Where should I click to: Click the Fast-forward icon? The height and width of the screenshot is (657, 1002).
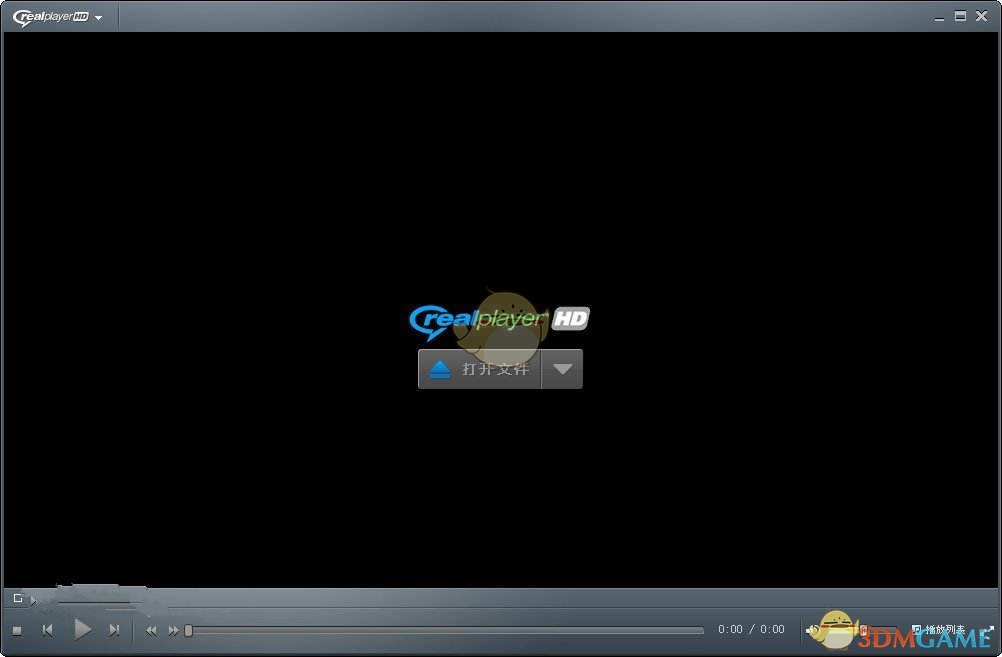(x=173, y=630)
